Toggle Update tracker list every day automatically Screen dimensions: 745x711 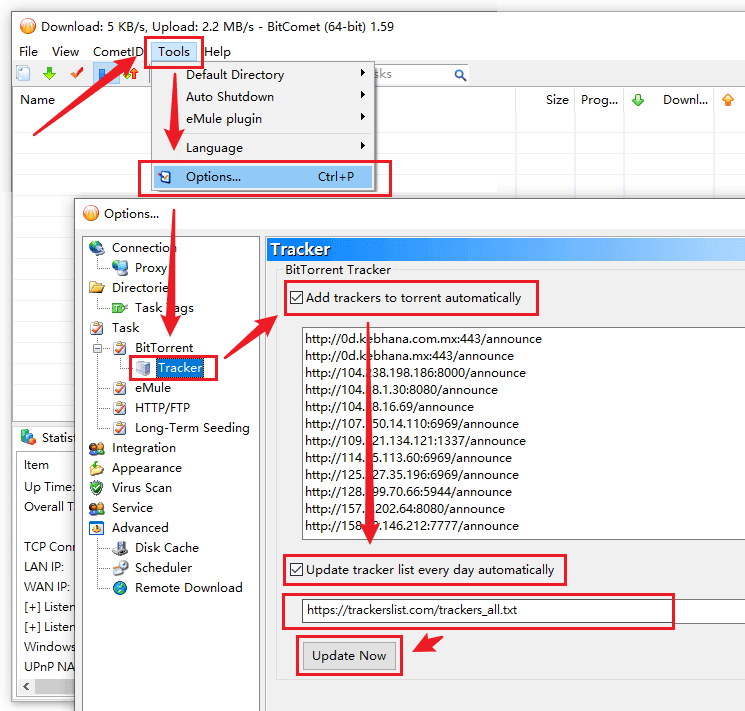(x=297, y=570)
